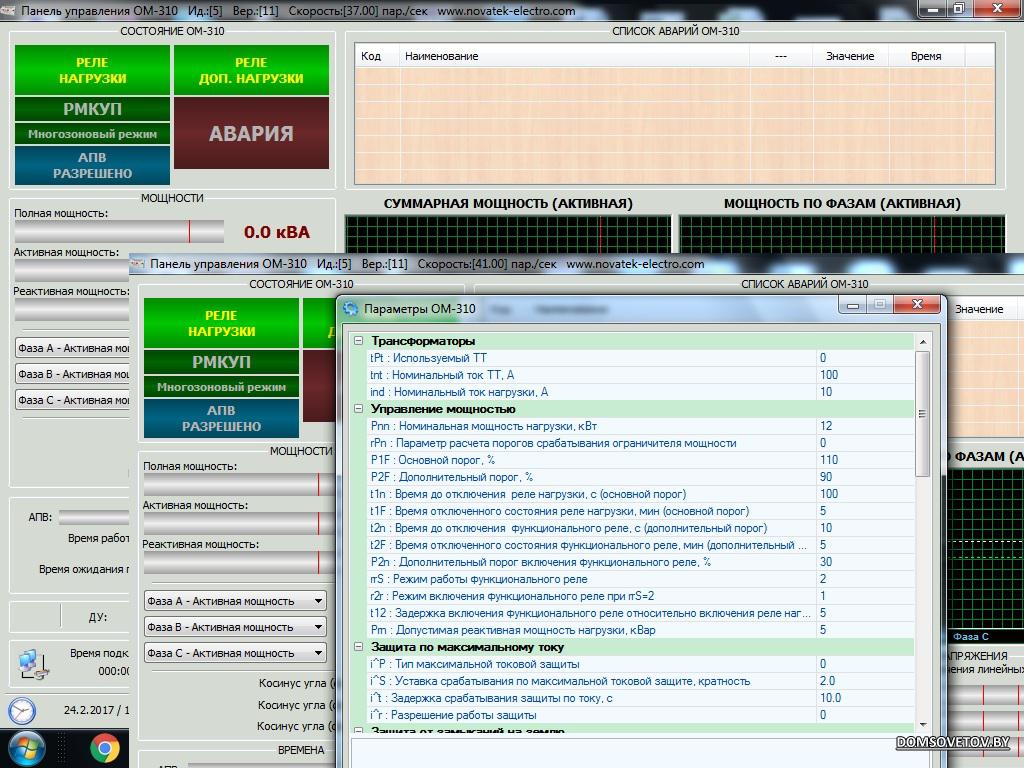This screenshot has width=1024, height=768.
Task: Click the clock icon beside the date 24.2.2017
Action: pos(22,711)
